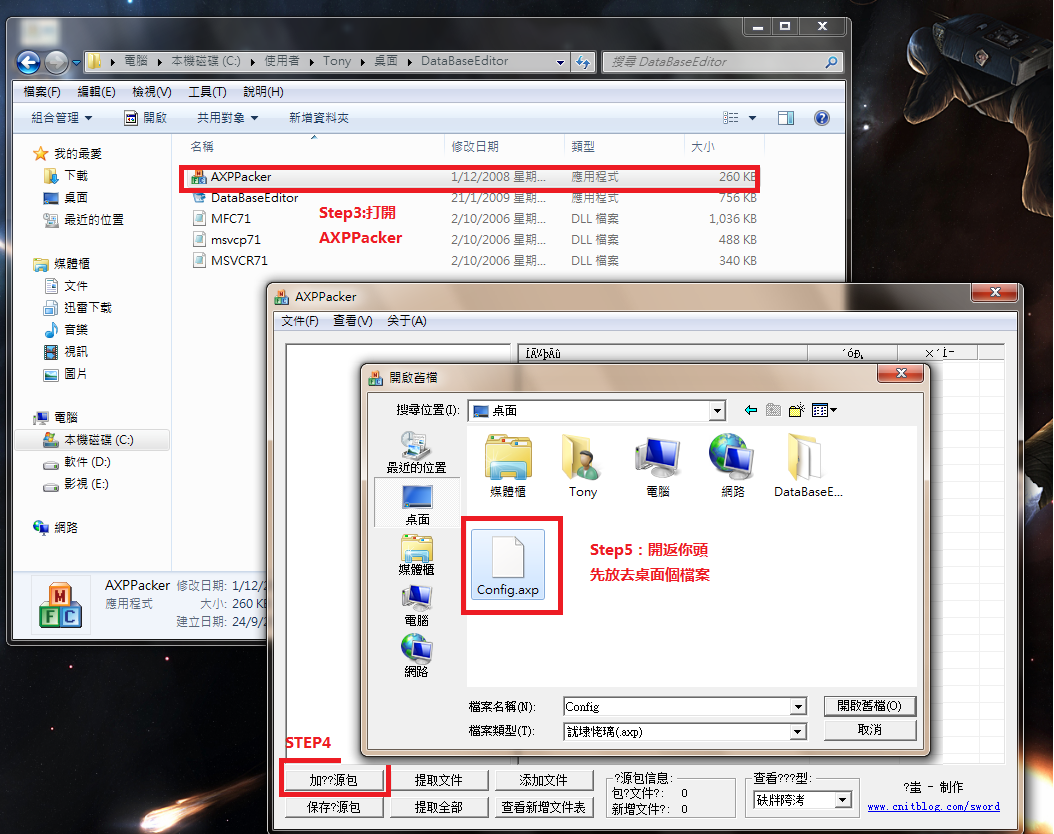The width and height of the screenshot is (1054, 834).
Task: Open view menu icon in open-file dialog
Action: pyautogui.click(x=823, y=410)
